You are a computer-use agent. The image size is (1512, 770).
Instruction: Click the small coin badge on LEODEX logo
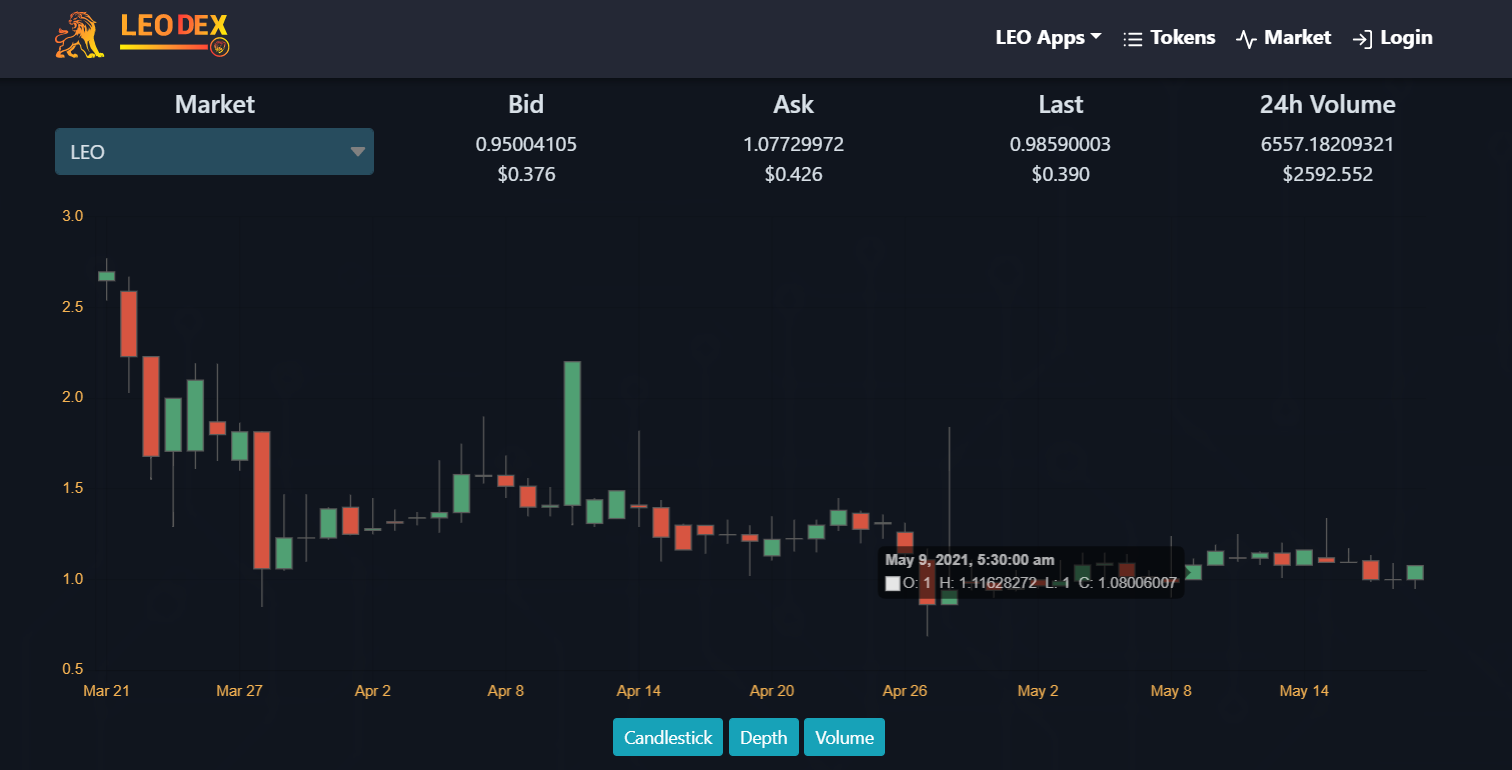[220, 46]
